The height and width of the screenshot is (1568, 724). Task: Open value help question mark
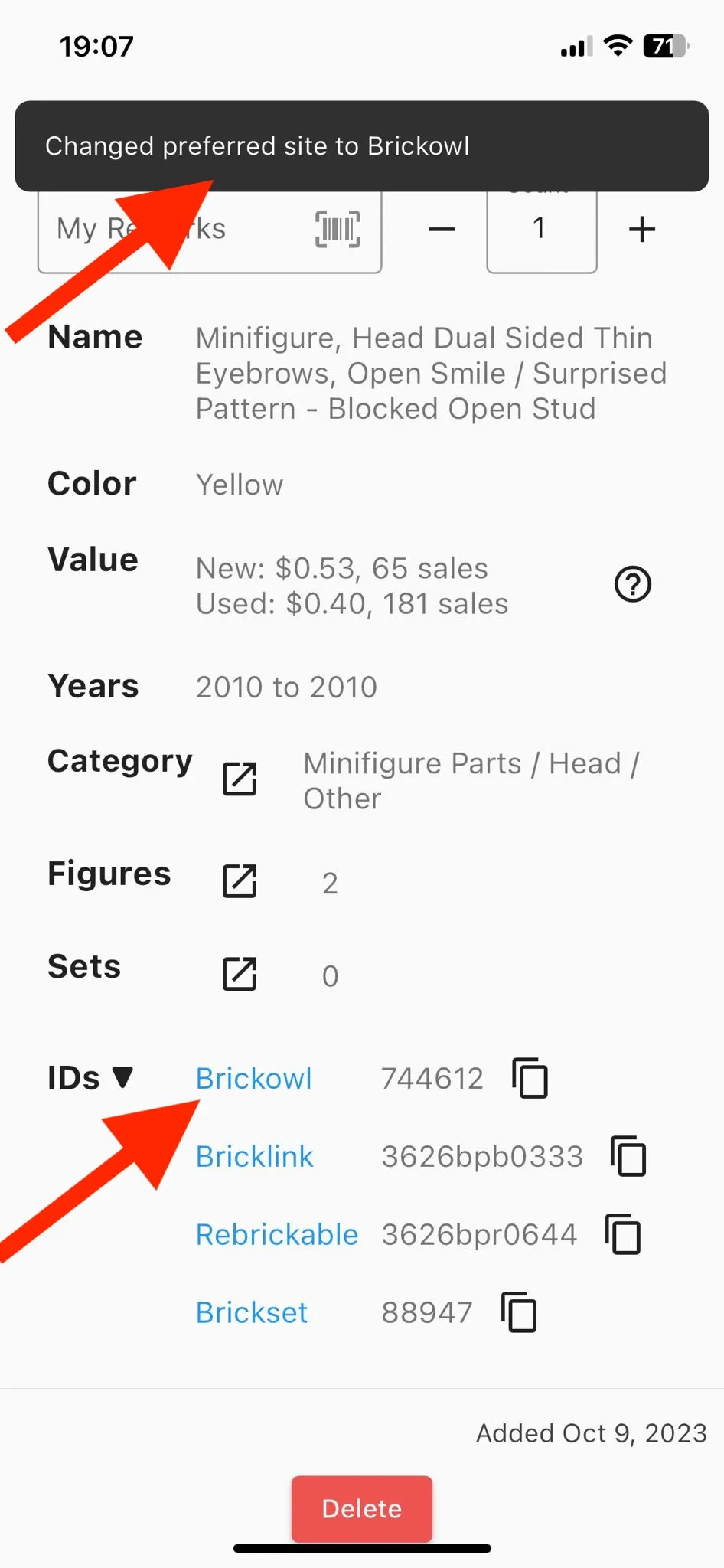pyautogui.click(x=633, y=585)
